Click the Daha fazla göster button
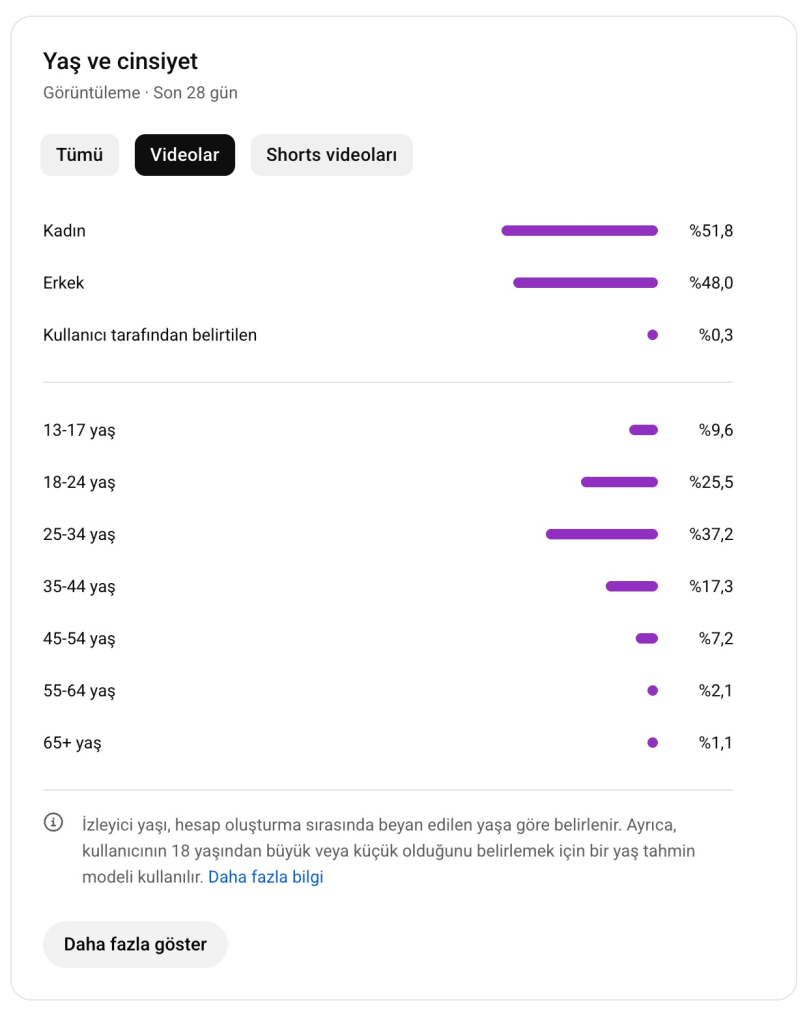Screen dimensions: 809x1024 (135, 944)
